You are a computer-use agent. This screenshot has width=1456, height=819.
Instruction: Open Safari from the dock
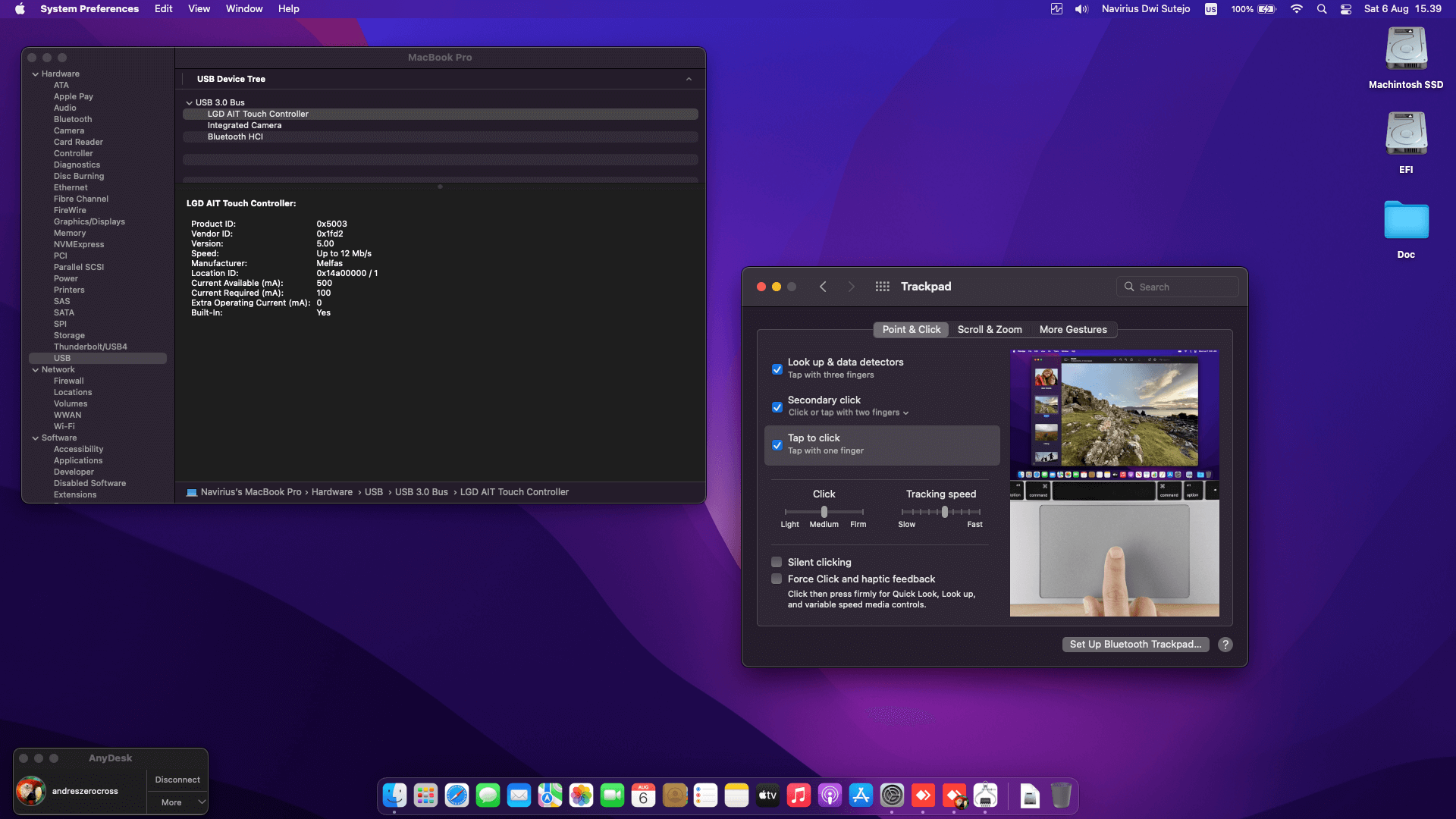coord(457,795)
